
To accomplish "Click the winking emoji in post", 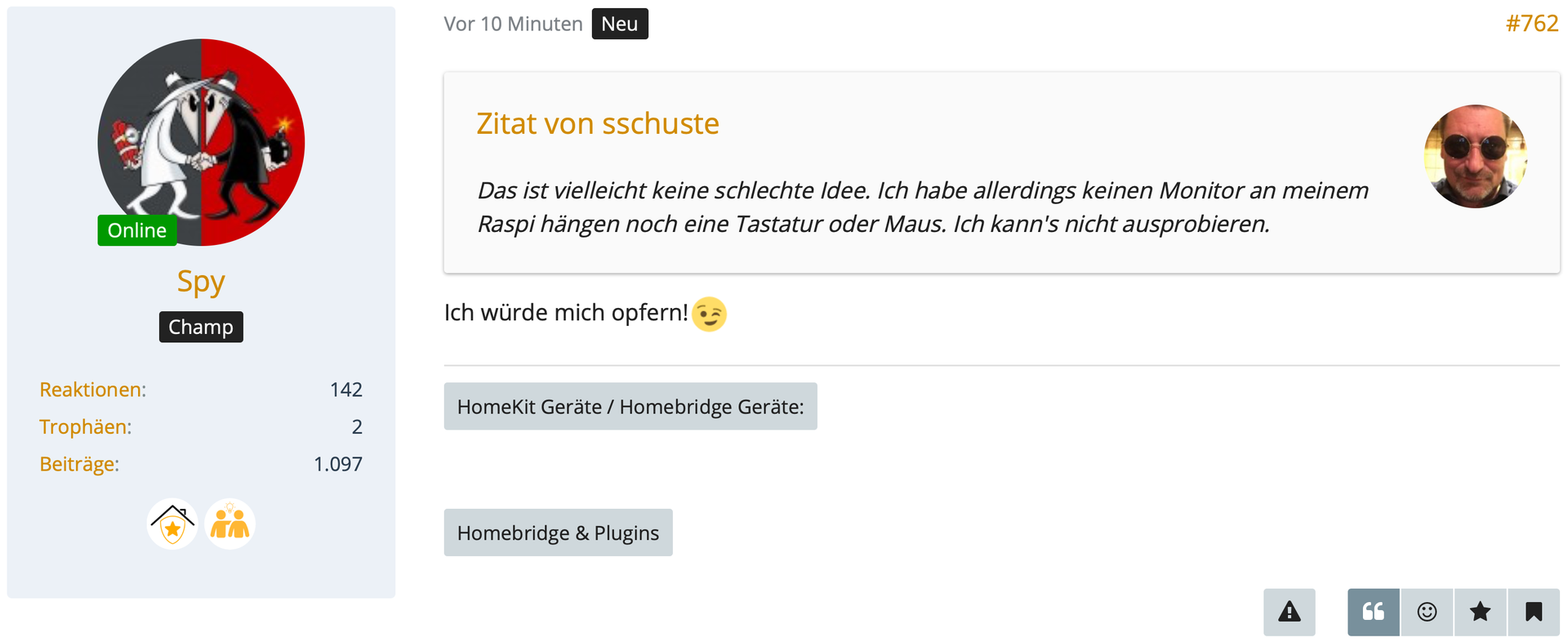I will pos(709,314).
